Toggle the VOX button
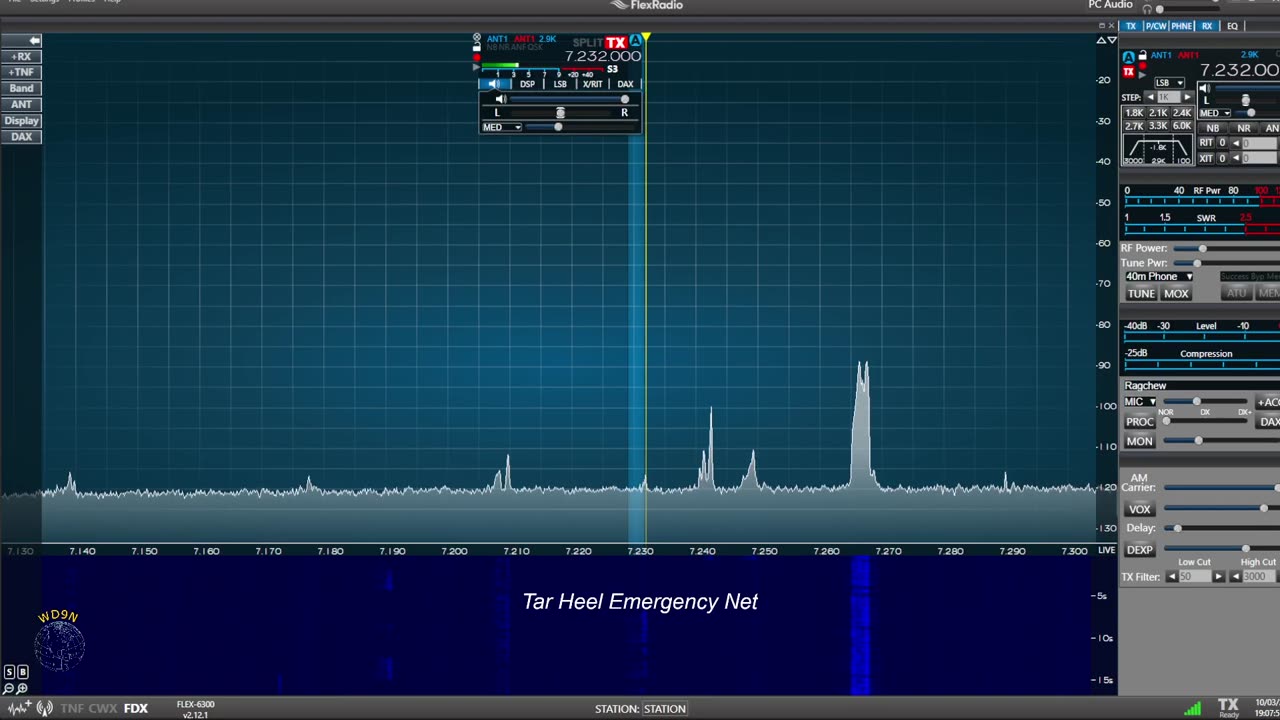 pos(1140,509)
